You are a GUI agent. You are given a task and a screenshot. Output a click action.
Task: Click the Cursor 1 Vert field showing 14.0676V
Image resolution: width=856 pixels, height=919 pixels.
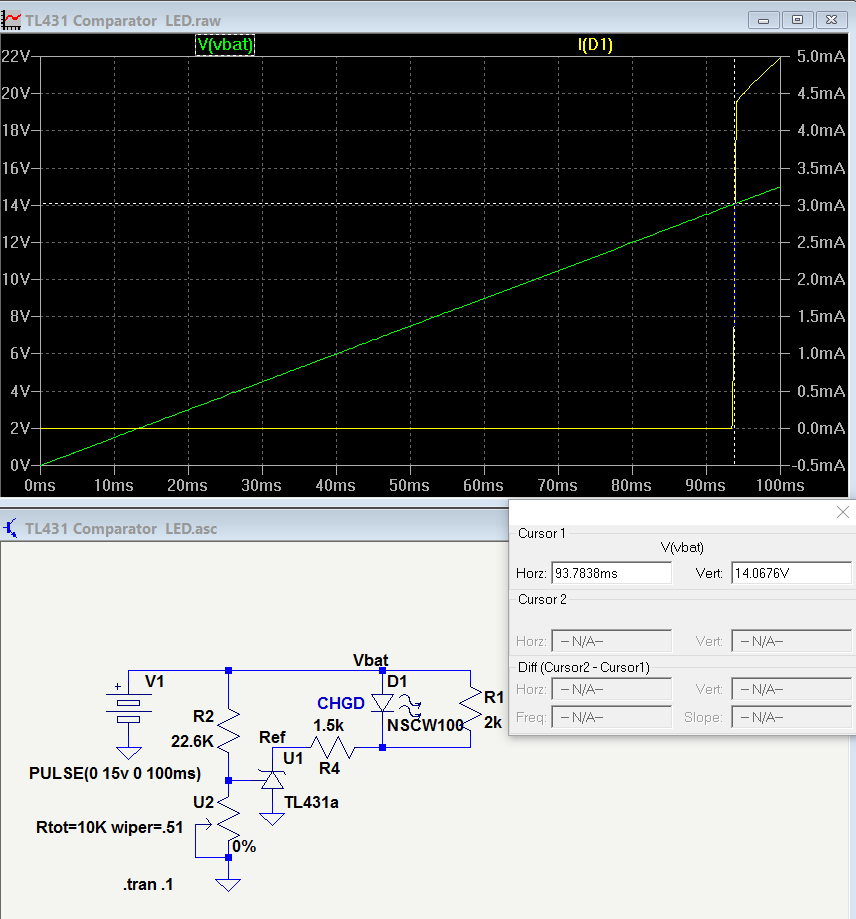[791, 573]
